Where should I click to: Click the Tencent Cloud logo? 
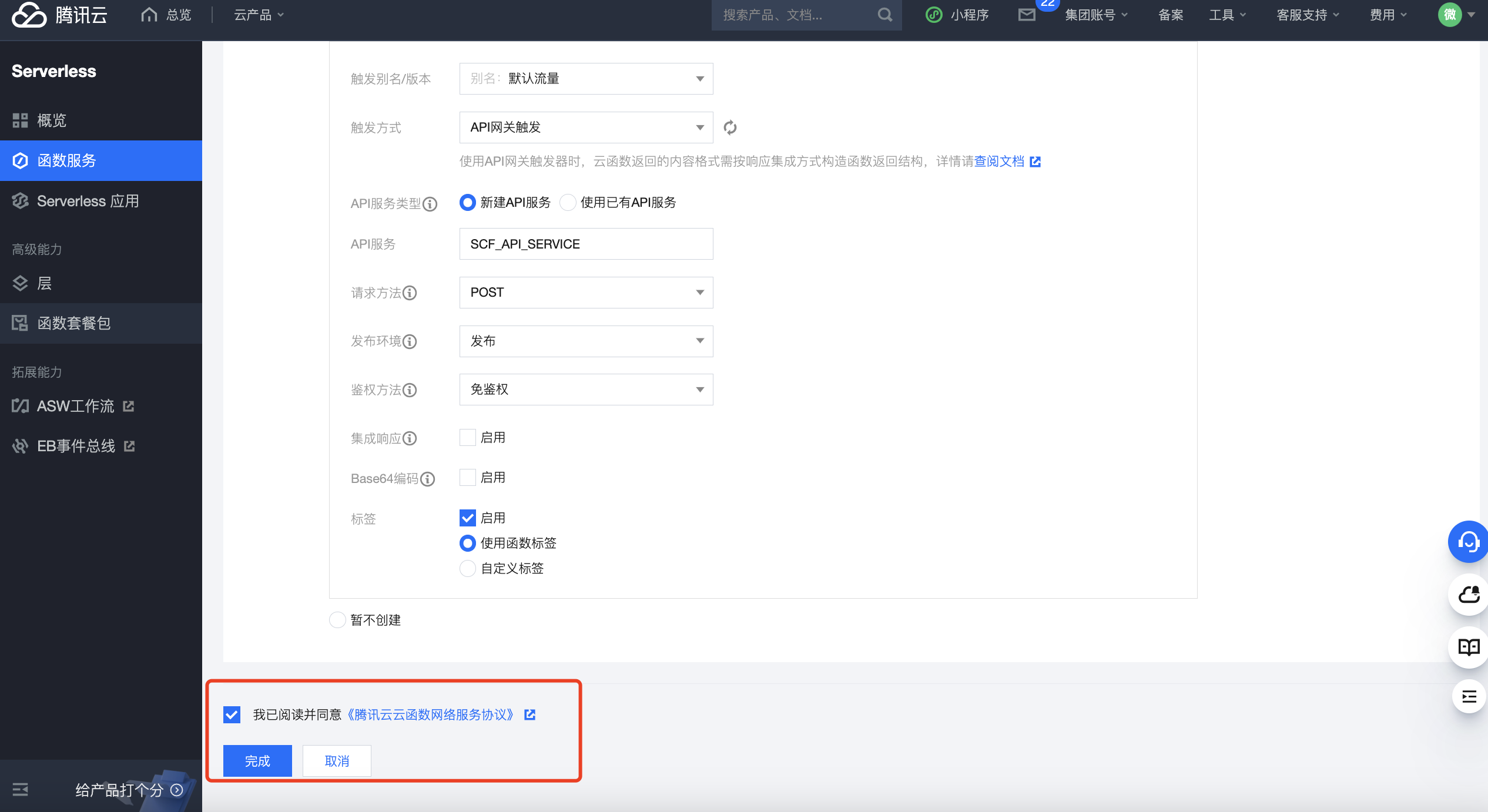tap(60, 15)
